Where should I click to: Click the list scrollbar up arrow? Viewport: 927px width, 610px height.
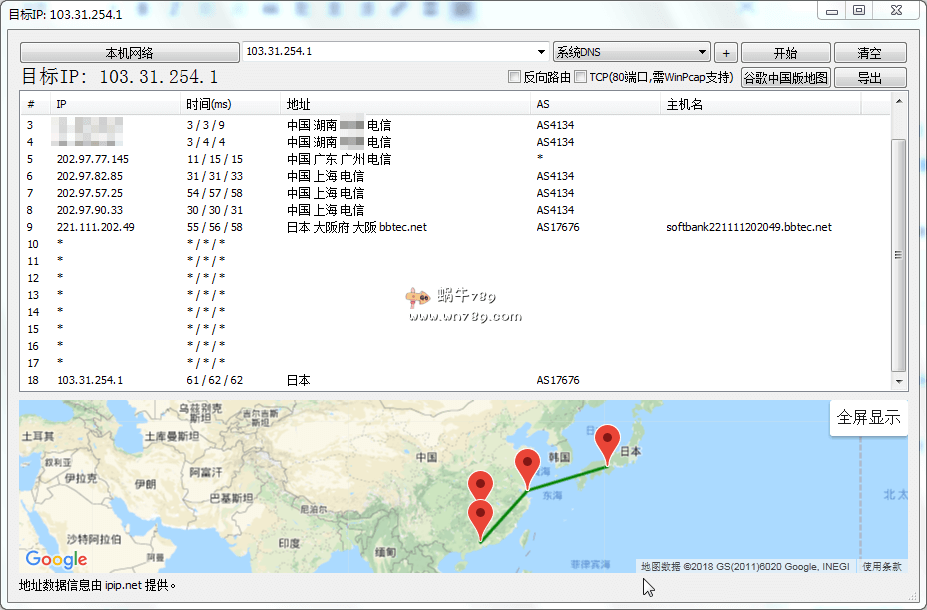pos(899,101)
